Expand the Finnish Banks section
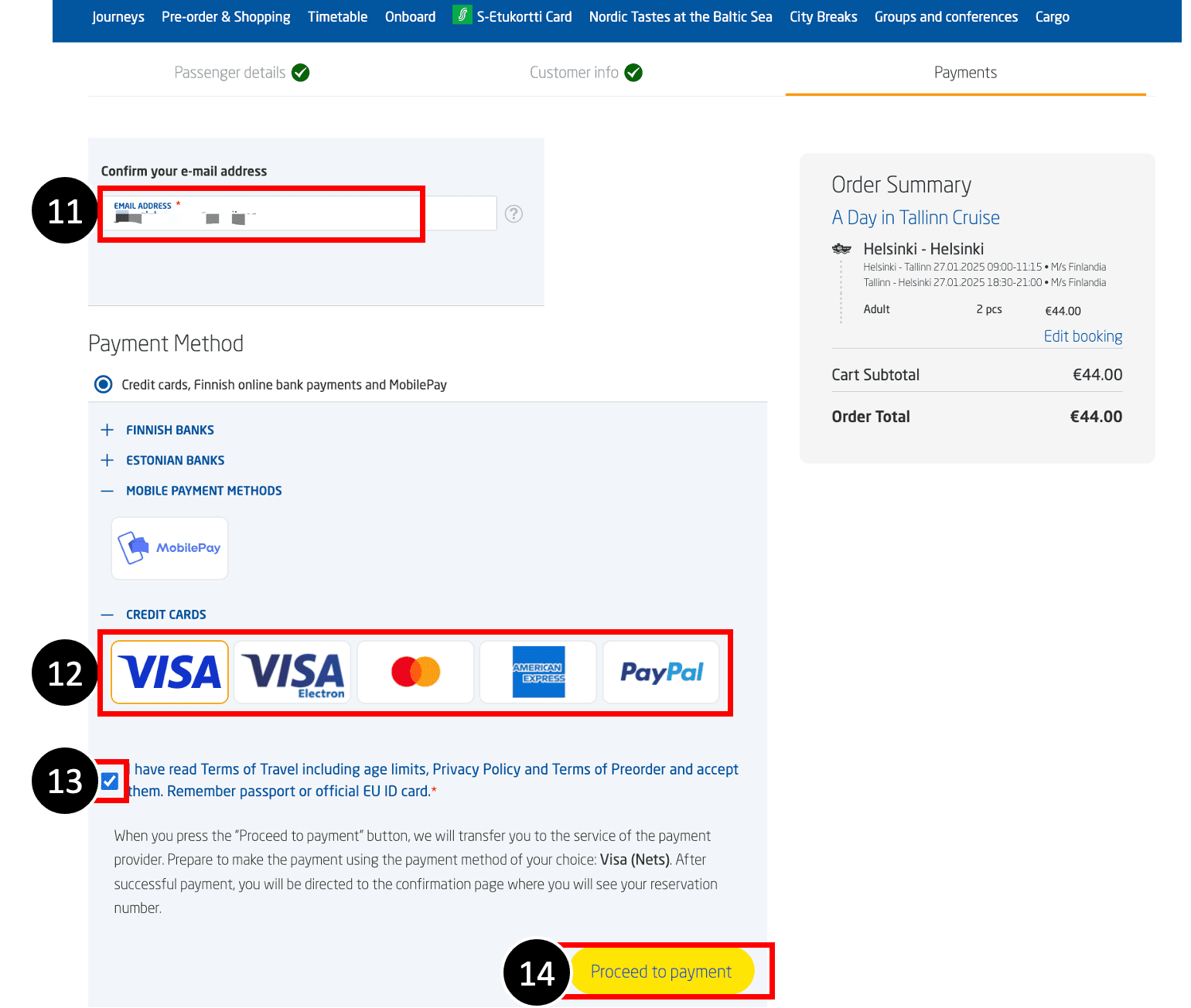The image size is (1191, 1008). (158, 430)
